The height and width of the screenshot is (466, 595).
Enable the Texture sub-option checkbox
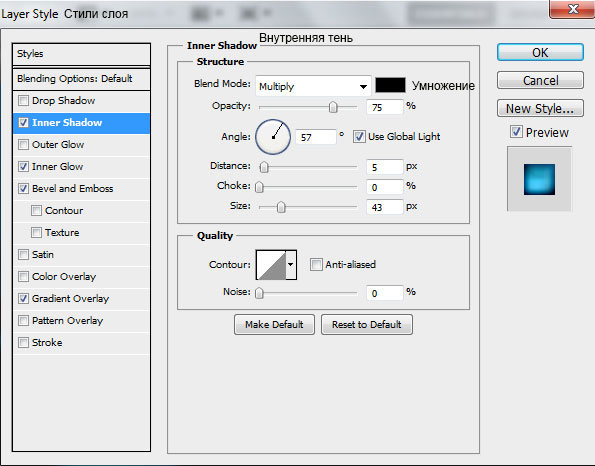36,233
